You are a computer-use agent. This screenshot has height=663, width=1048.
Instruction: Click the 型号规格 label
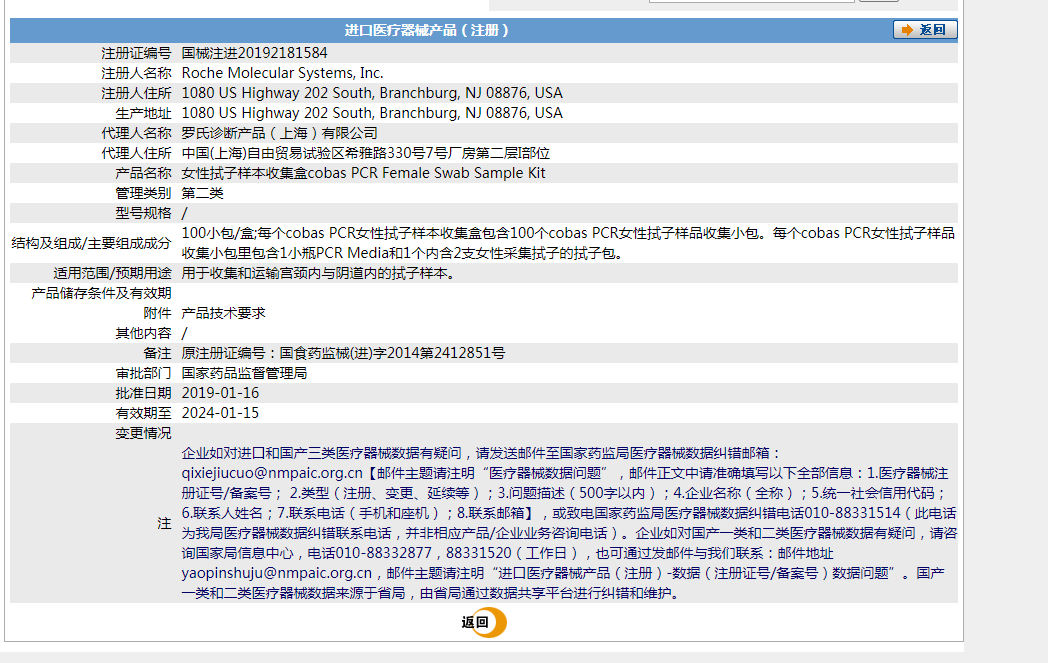pyautogui.click(x=143, y=213)
